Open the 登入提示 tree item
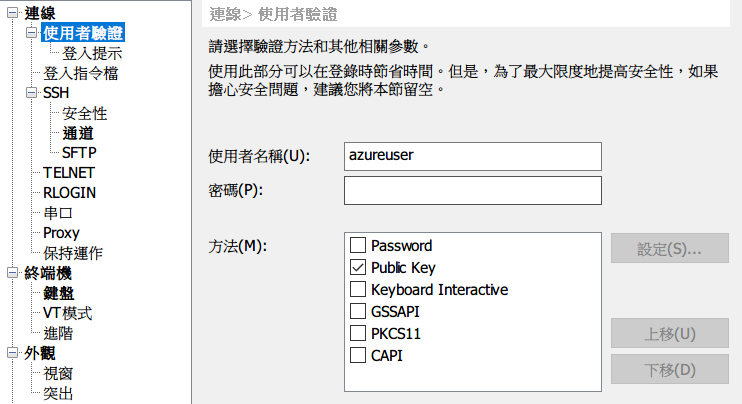Image resolution: width=742 pixels, height=404 pixels. (92, 53)
